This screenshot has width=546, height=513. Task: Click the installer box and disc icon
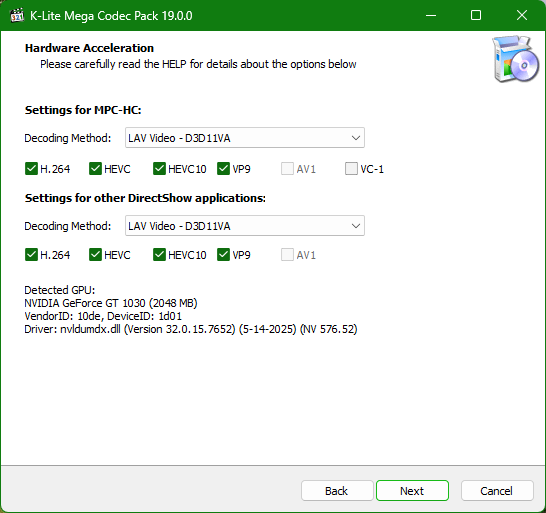(x=516, y=59)
